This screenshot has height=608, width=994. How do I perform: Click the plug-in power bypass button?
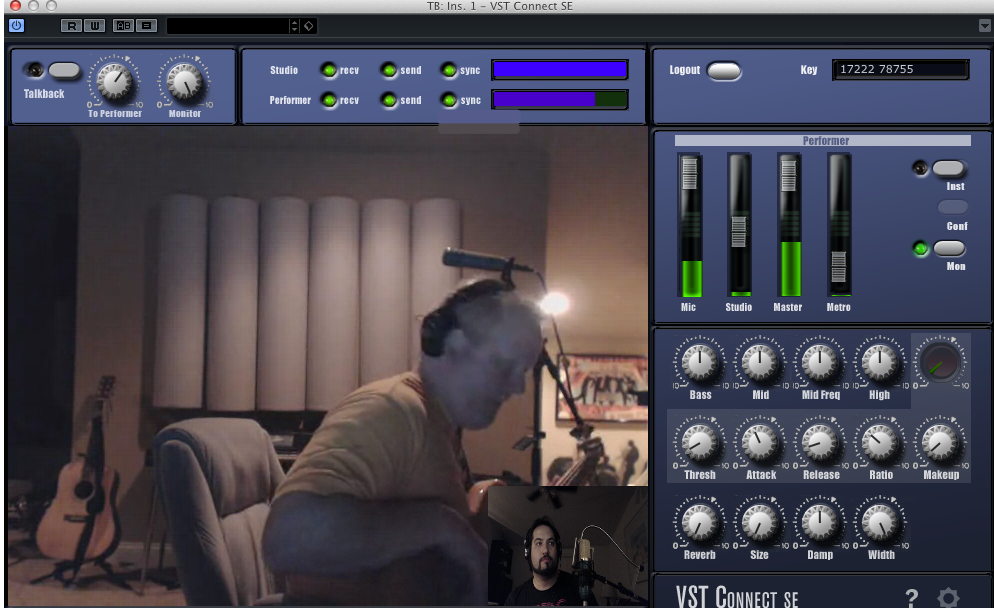click(x=16, y=25)
